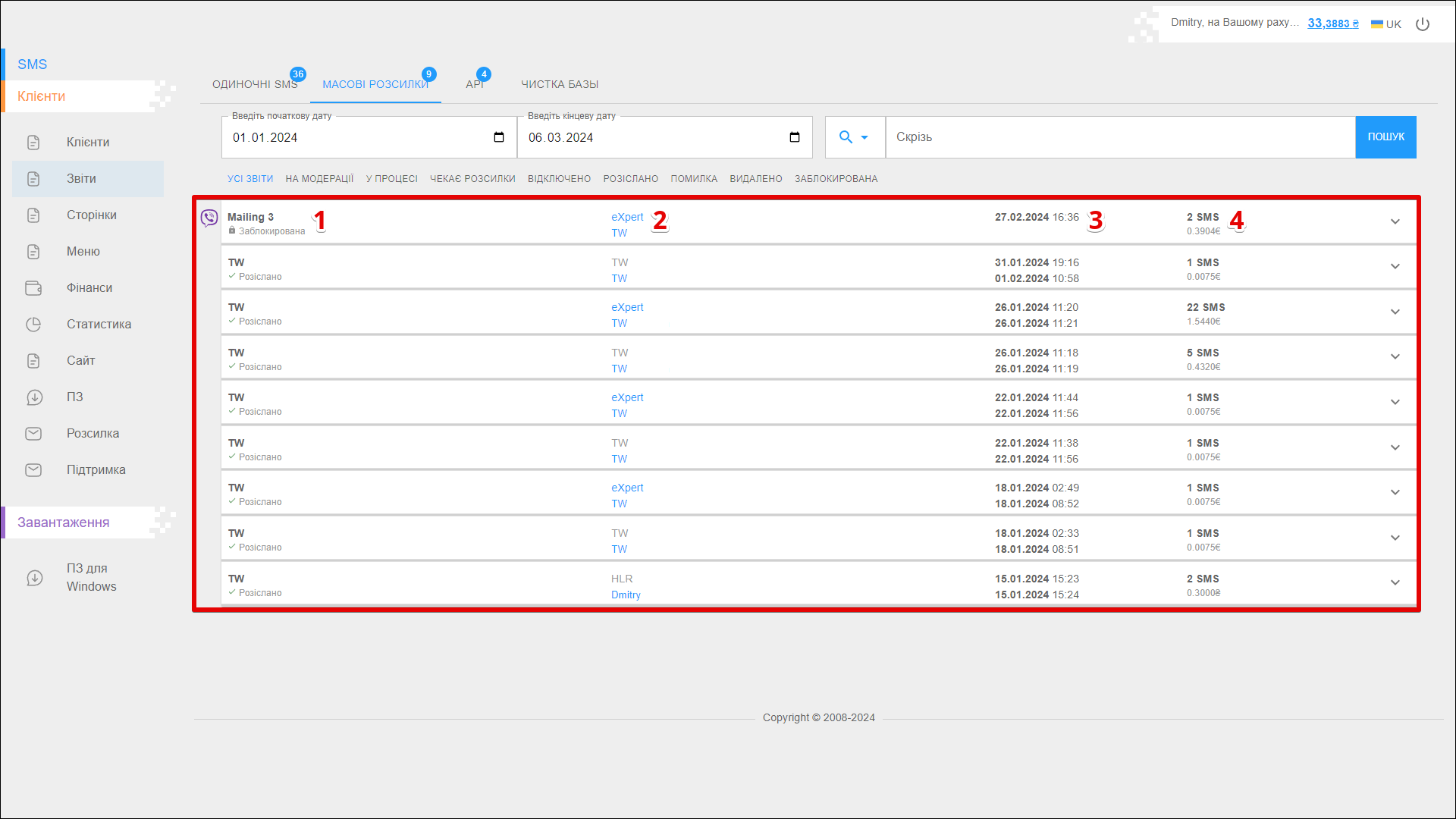Switch to ОДИНОЧНІ SMS tab
The image size is (1456, 819).
pos(255,84)
